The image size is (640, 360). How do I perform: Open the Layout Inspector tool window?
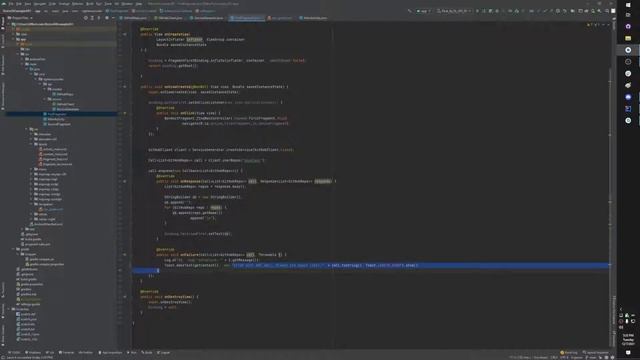pos(596,353)
